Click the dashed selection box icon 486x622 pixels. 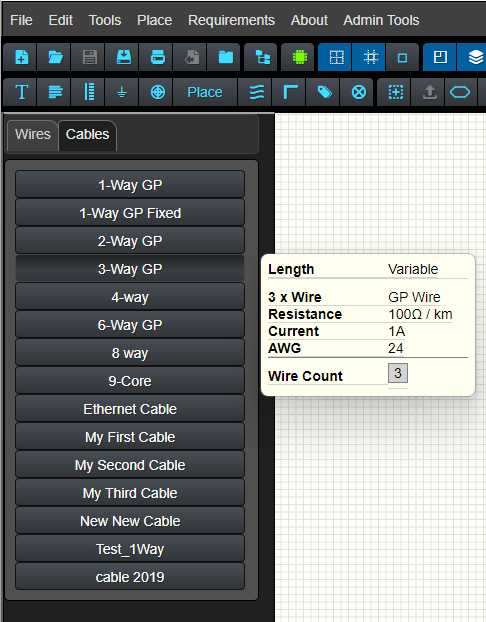pos(396,92)
